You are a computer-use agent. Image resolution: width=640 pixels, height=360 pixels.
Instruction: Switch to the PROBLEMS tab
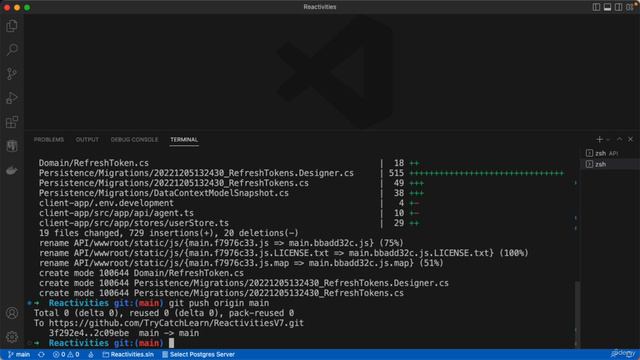[49, 140]
